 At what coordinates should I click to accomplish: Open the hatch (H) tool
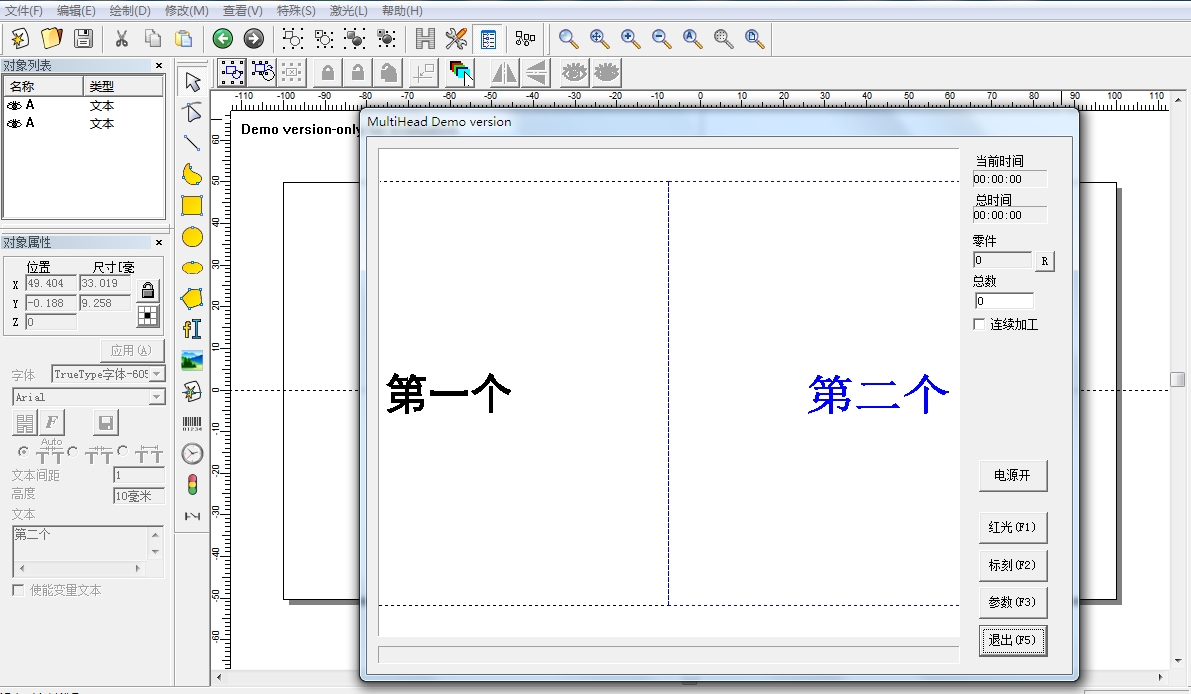(425, 38)
